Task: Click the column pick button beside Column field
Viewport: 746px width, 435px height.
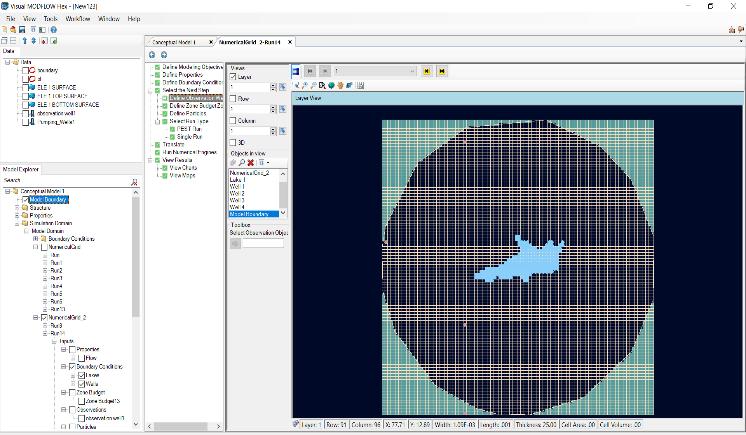Action: pyautogui.click(x=283, y=131)
